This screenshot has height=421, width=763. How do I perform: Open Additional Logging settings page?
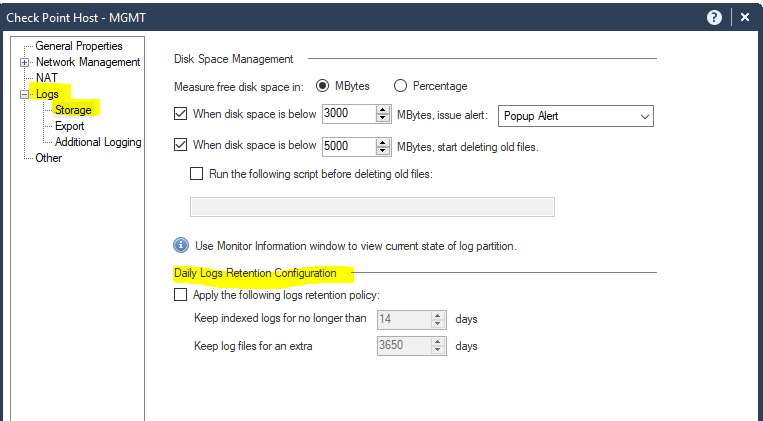(x=98, y=142)
